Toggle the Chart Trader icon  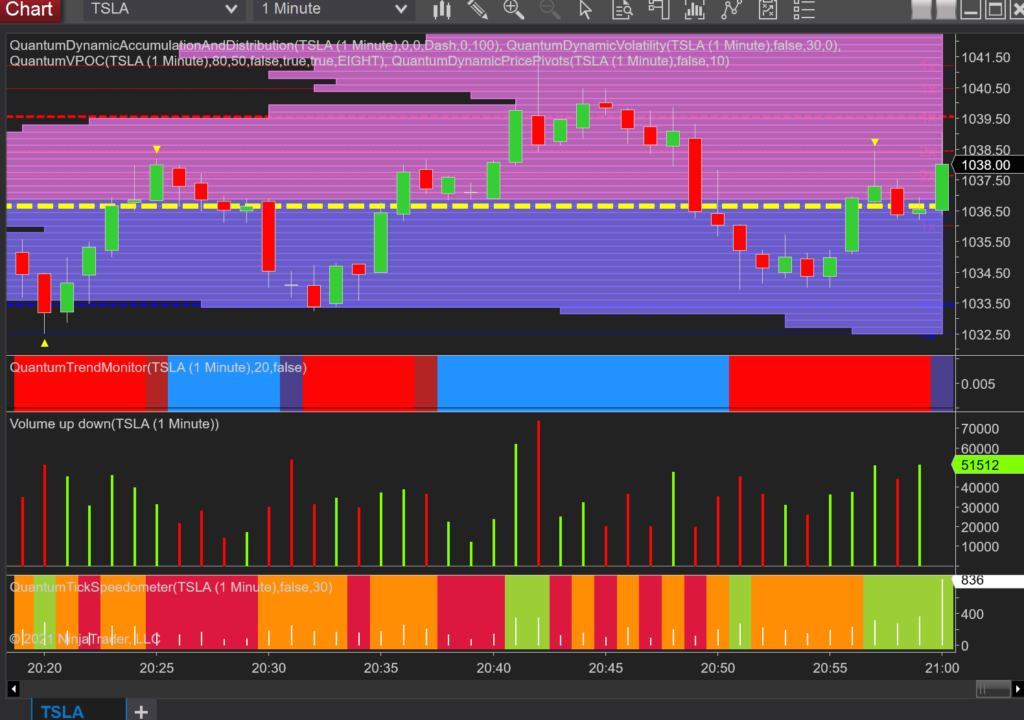pos(658,9)
